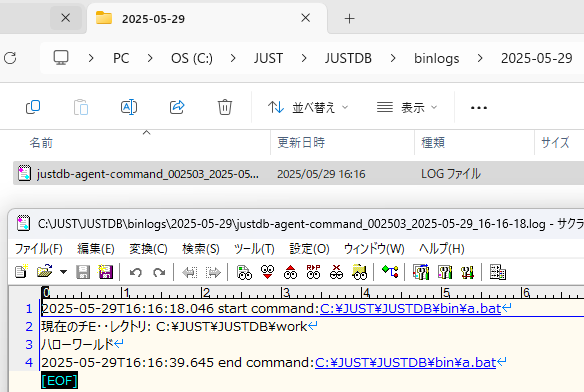Open the 設定(O) menu

(x=309, y=249)
